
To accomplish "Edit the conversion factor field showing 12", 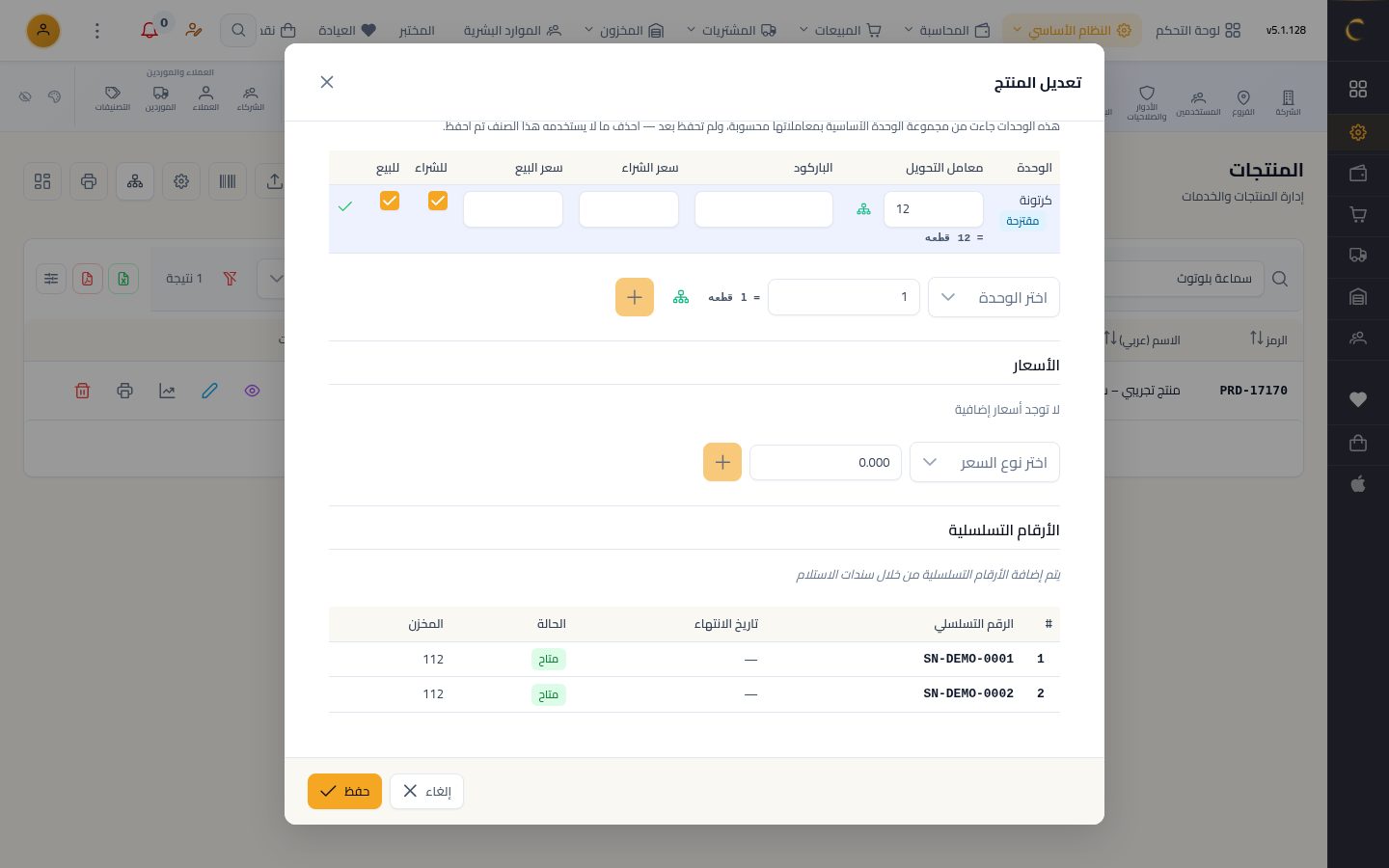I will [934, 209].
